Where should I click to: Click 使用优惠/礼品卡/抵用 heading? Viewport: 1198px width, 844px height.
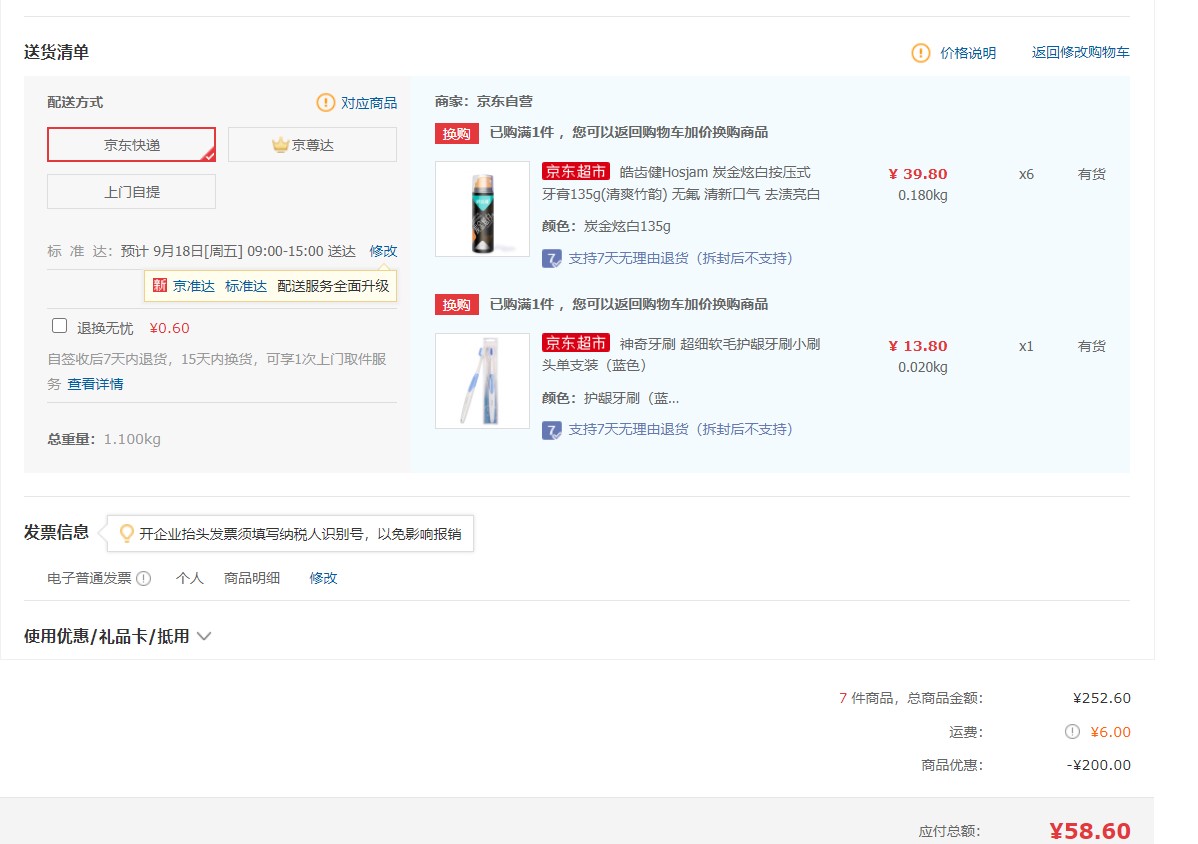pyautogui.click(x=106, y=635)
